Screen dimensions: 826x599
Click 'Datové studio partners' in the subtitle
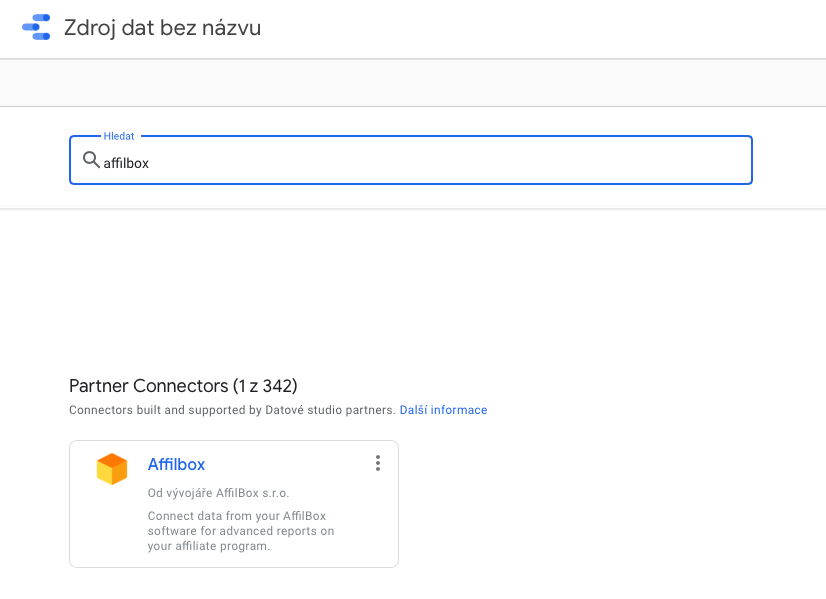(330, 410)
